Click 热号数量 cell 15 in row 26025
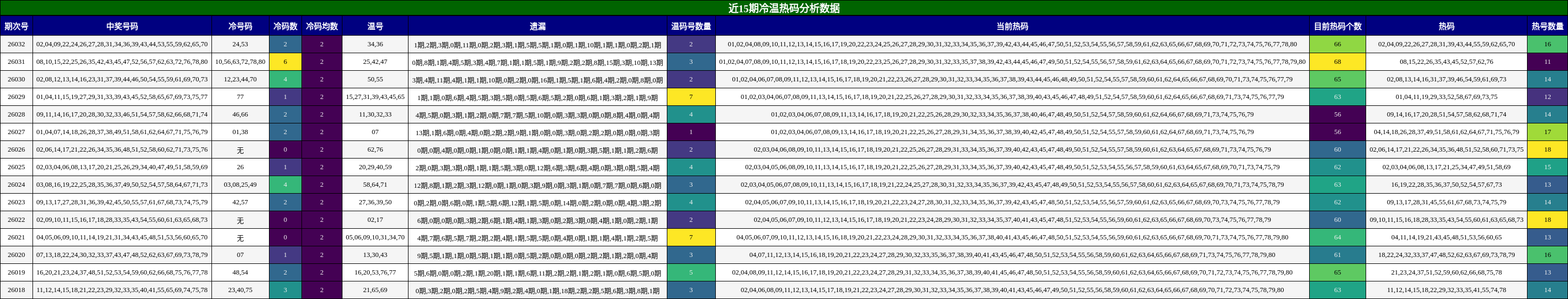 click(1547, 167)
